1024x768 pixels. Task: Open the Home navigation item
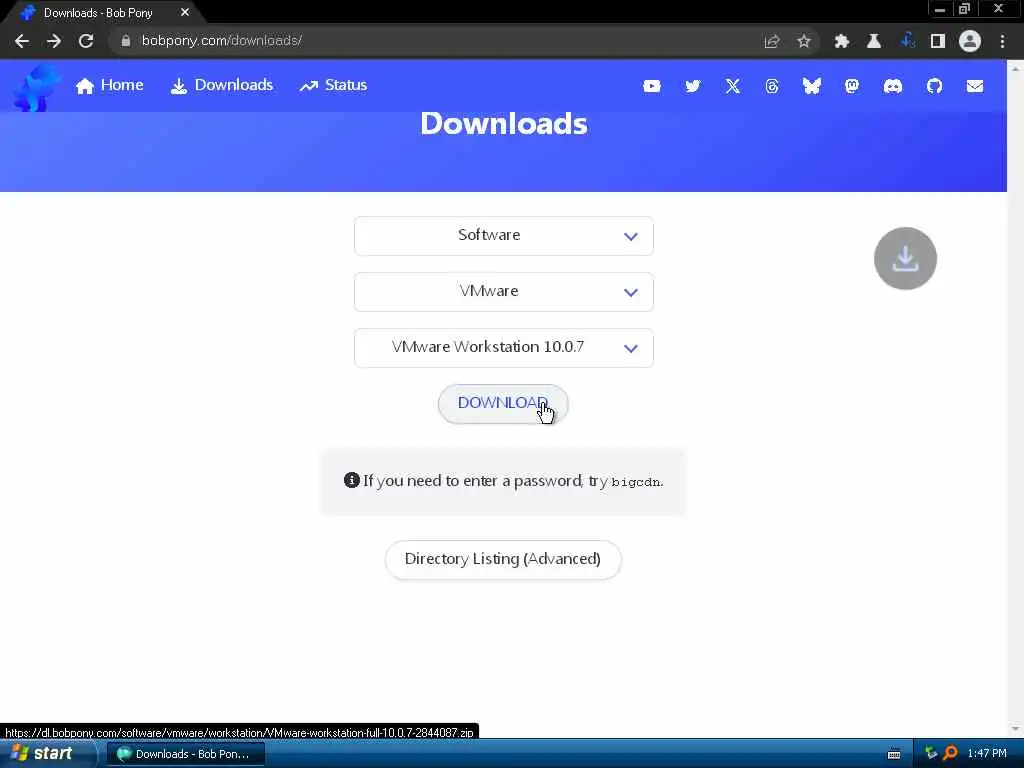(109, 86)
